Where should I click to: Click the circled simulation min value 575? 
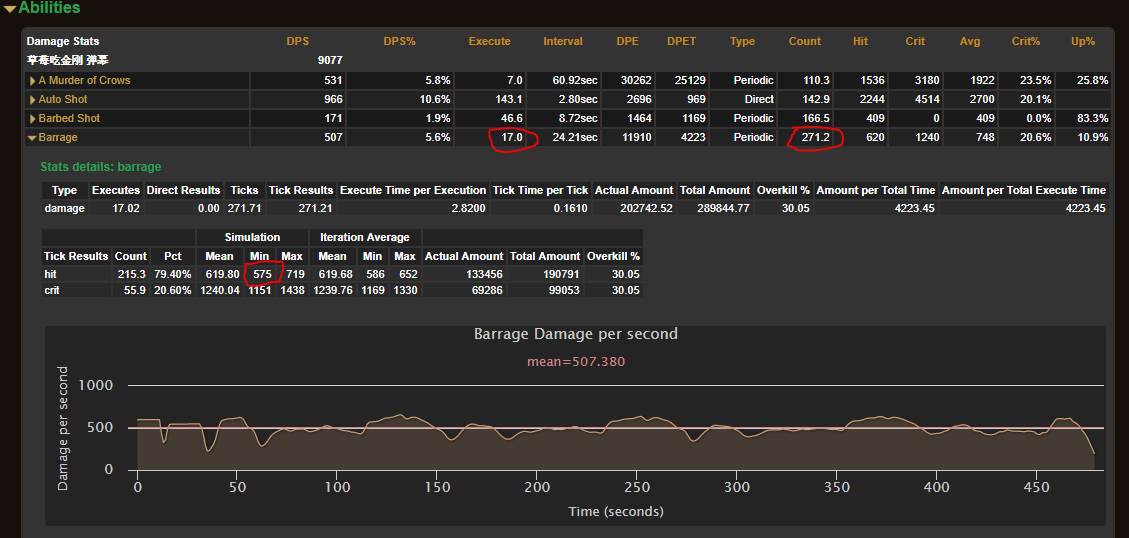point(262,274)
